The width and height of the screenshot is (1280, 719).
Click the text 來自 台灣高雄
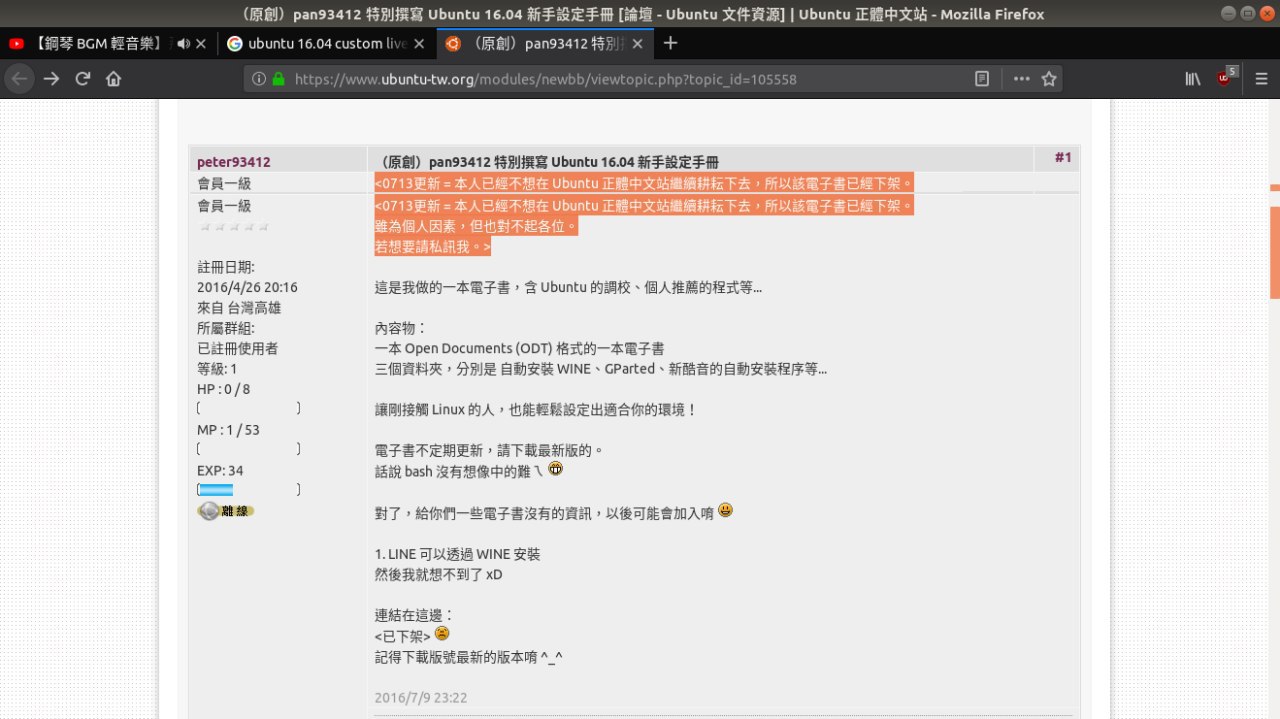[239, 308]
